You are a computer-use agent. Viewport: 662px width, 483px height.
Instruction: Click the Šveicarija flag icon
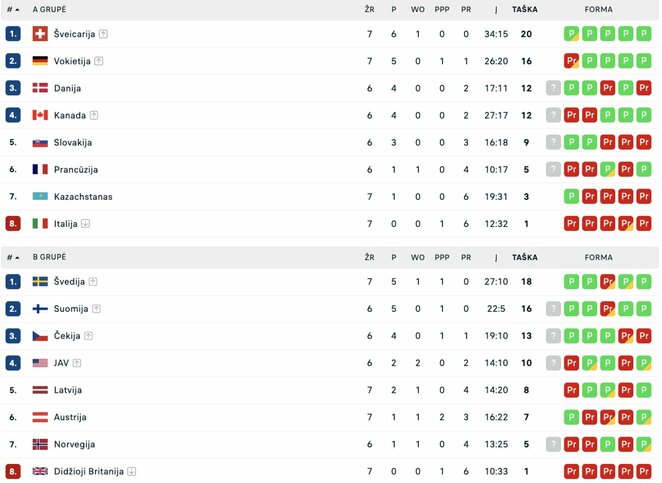click(x=40, y=34)
